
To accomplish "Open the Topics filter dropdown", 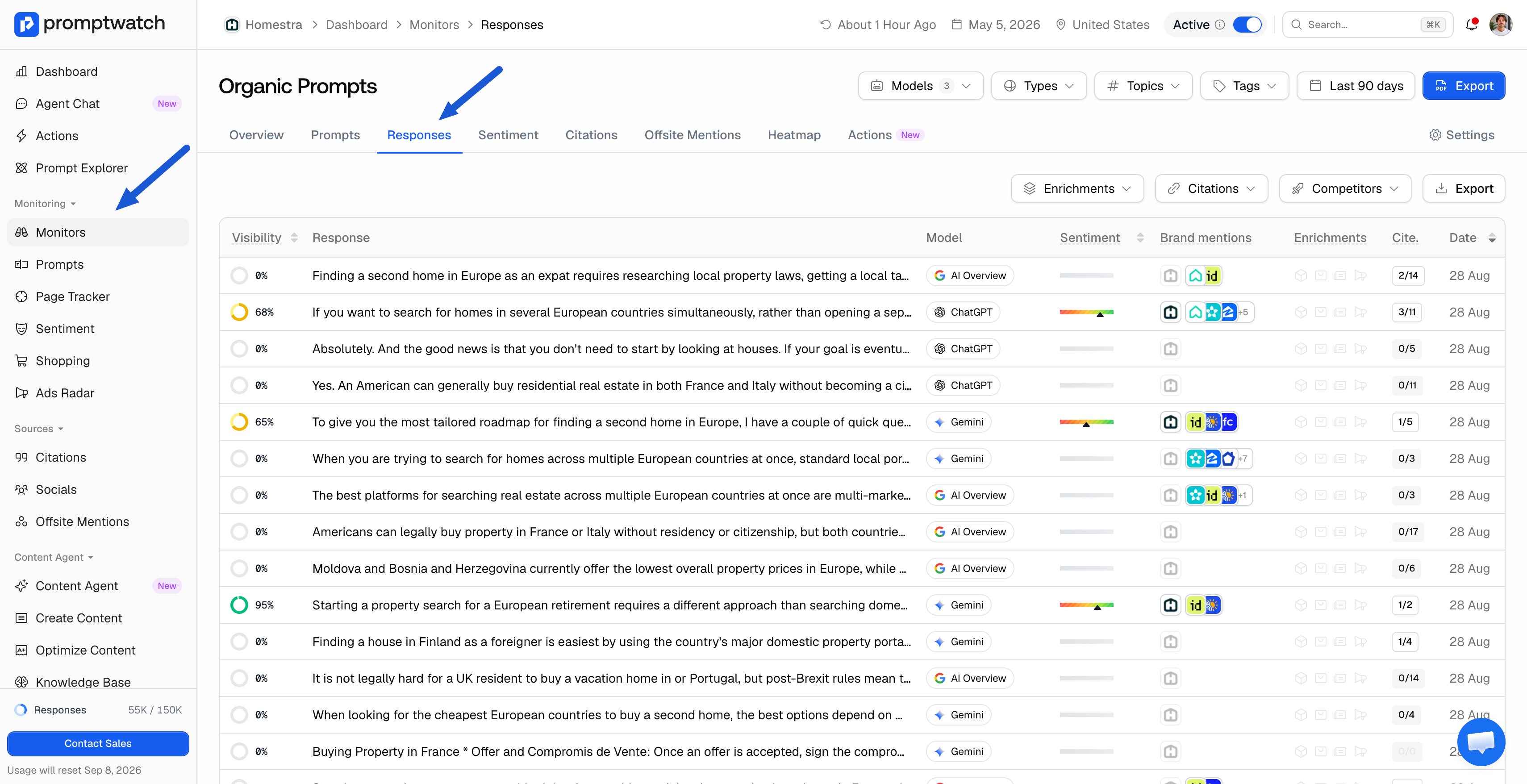I will [x=1143, y=86].
